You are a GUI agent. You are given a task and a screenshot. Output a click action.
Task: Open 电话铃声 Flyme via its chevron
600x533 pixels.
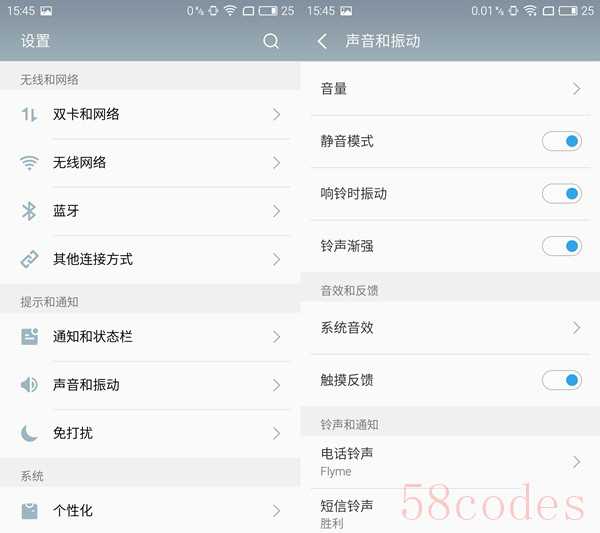coord(577,462)
